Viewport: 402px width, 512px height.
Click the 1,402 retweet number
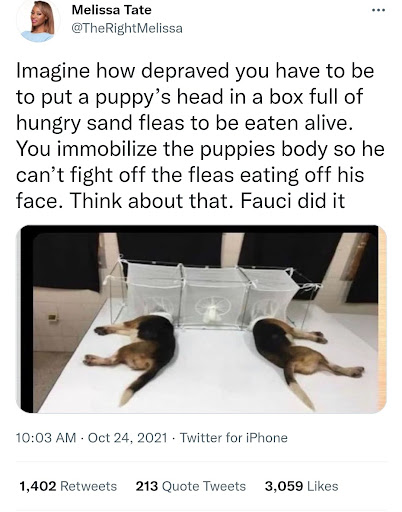tap(38, 486)
